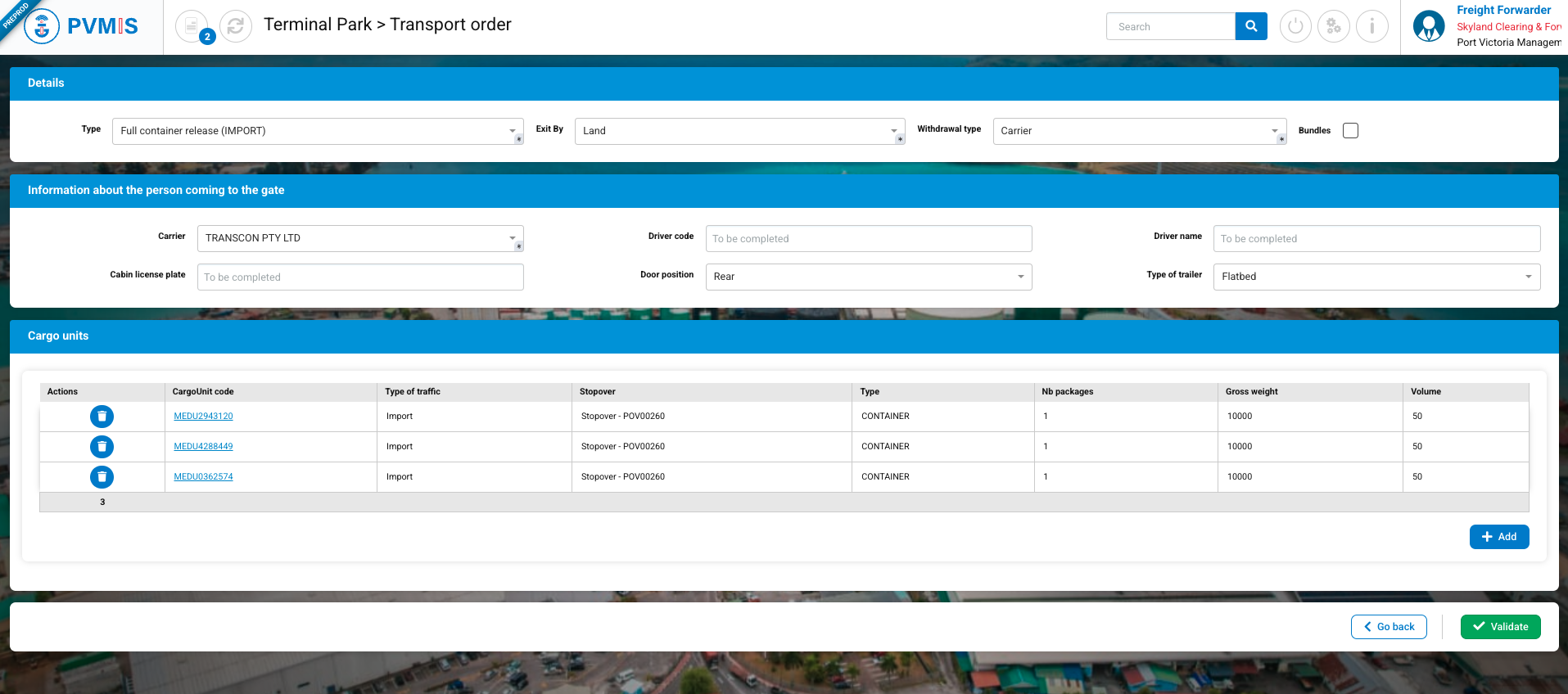The width and height of the screenshot is (1568, 694).
Task: Delete cargo unit MEDU0362574 row
Action: (x=102, y=477)
